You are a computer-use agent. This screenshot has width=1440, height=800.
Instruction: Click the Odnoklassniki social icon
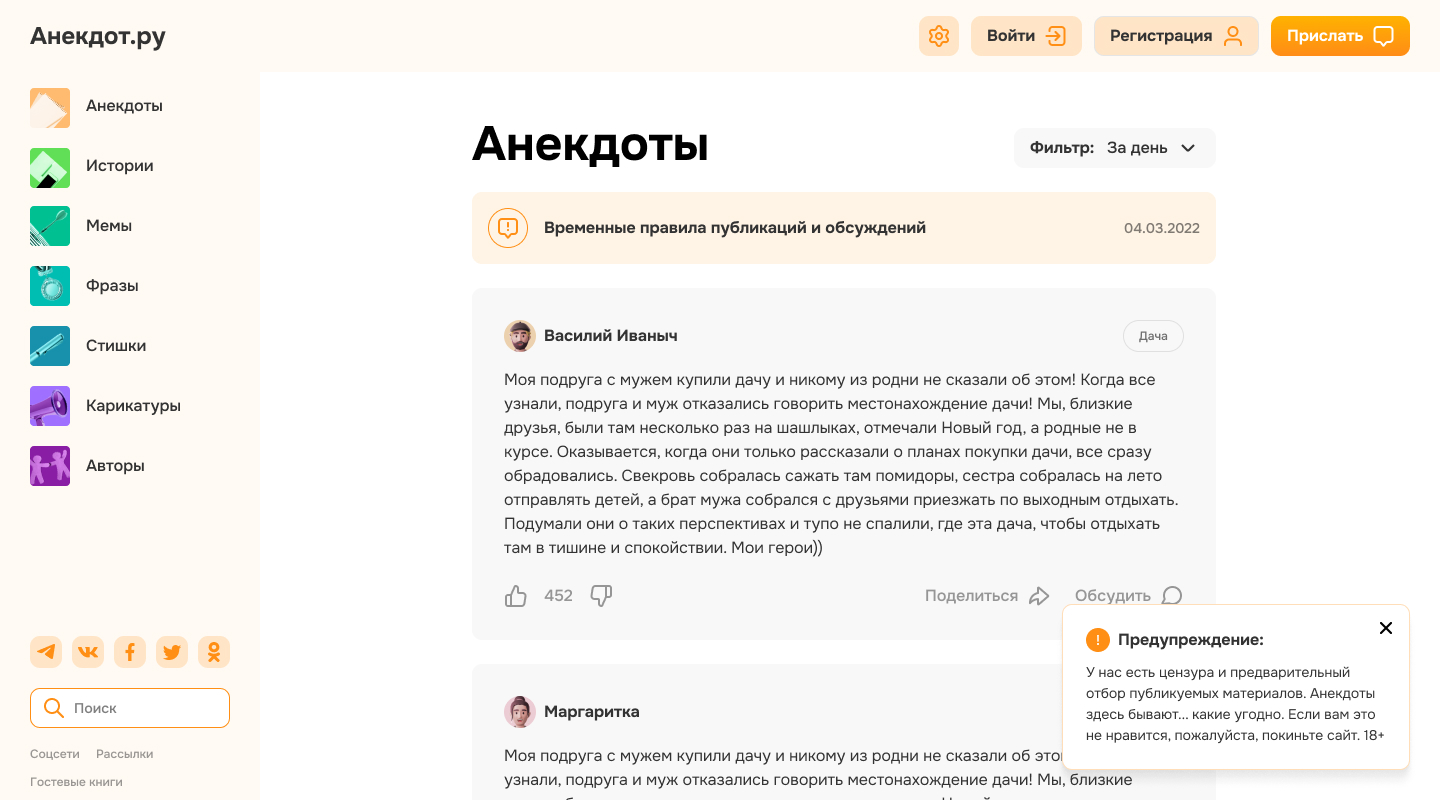point(214,651)
